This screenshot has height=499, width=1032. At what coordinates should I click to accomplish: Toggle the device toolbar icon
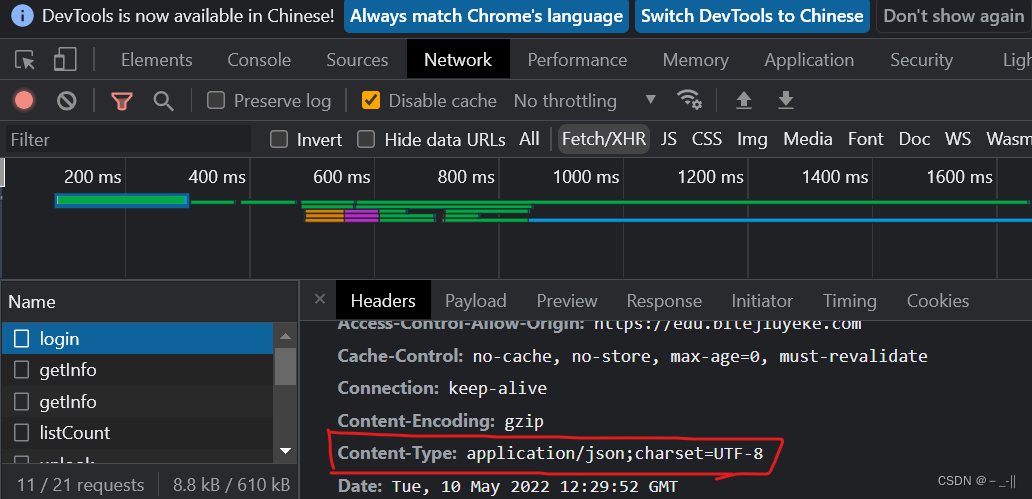coord(65,60)
